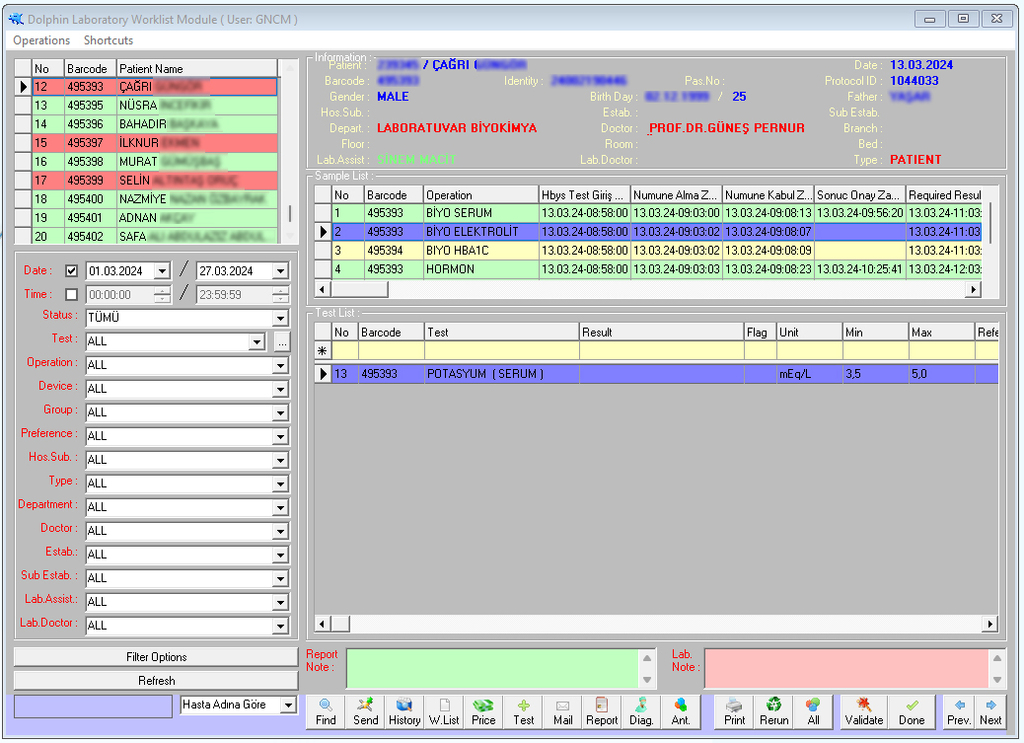
Task: Click the Print icon button
Action: click(734, 711)
